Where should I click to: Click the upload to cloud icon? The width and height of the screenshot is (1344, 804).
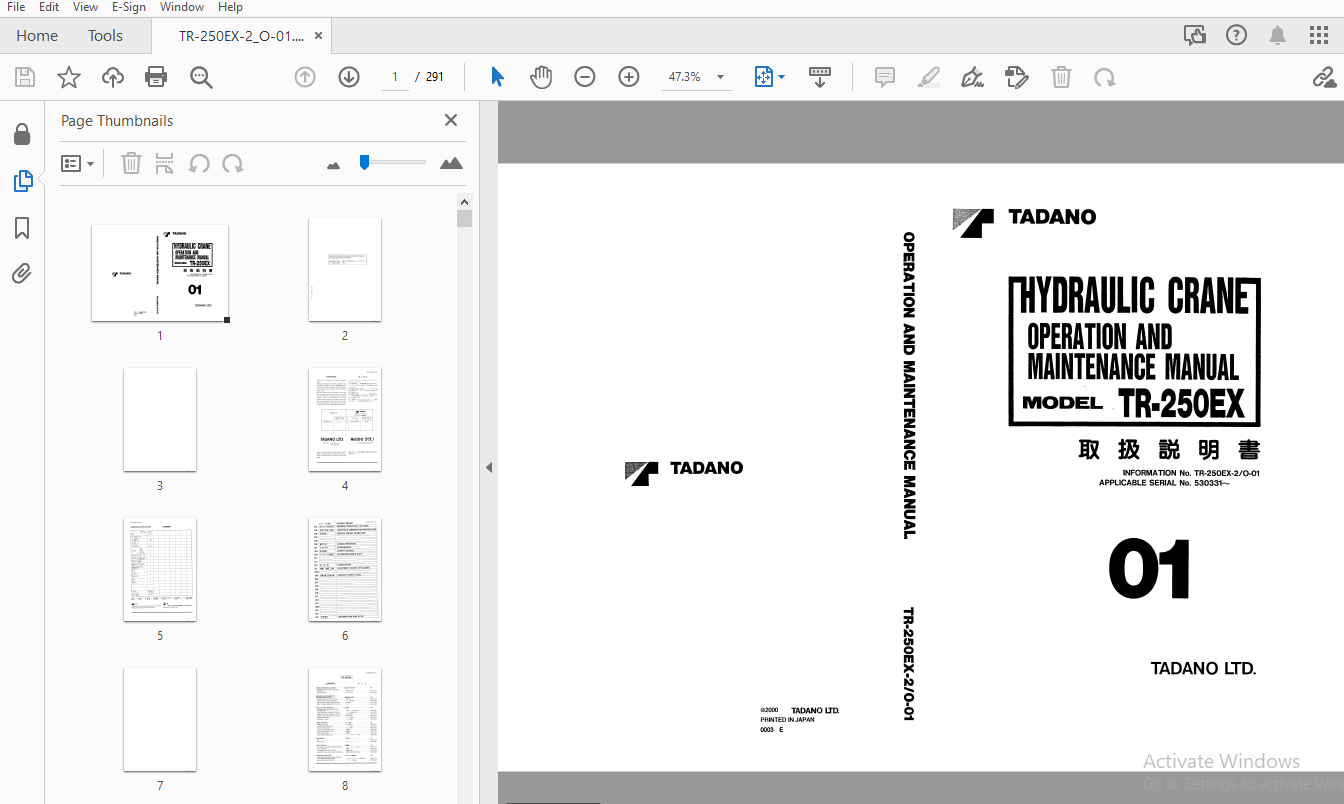pos(113,77)
